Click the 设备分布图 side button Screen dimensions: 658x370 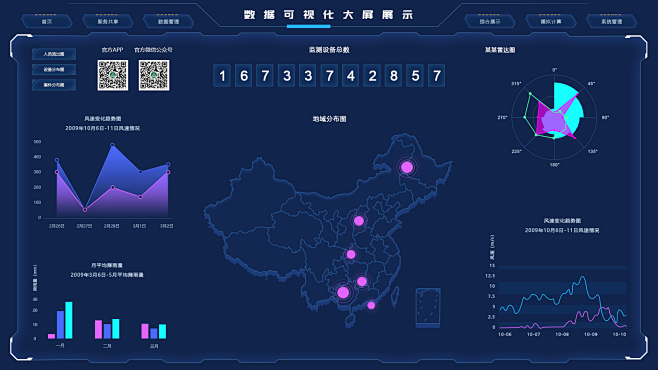[54, 70]
